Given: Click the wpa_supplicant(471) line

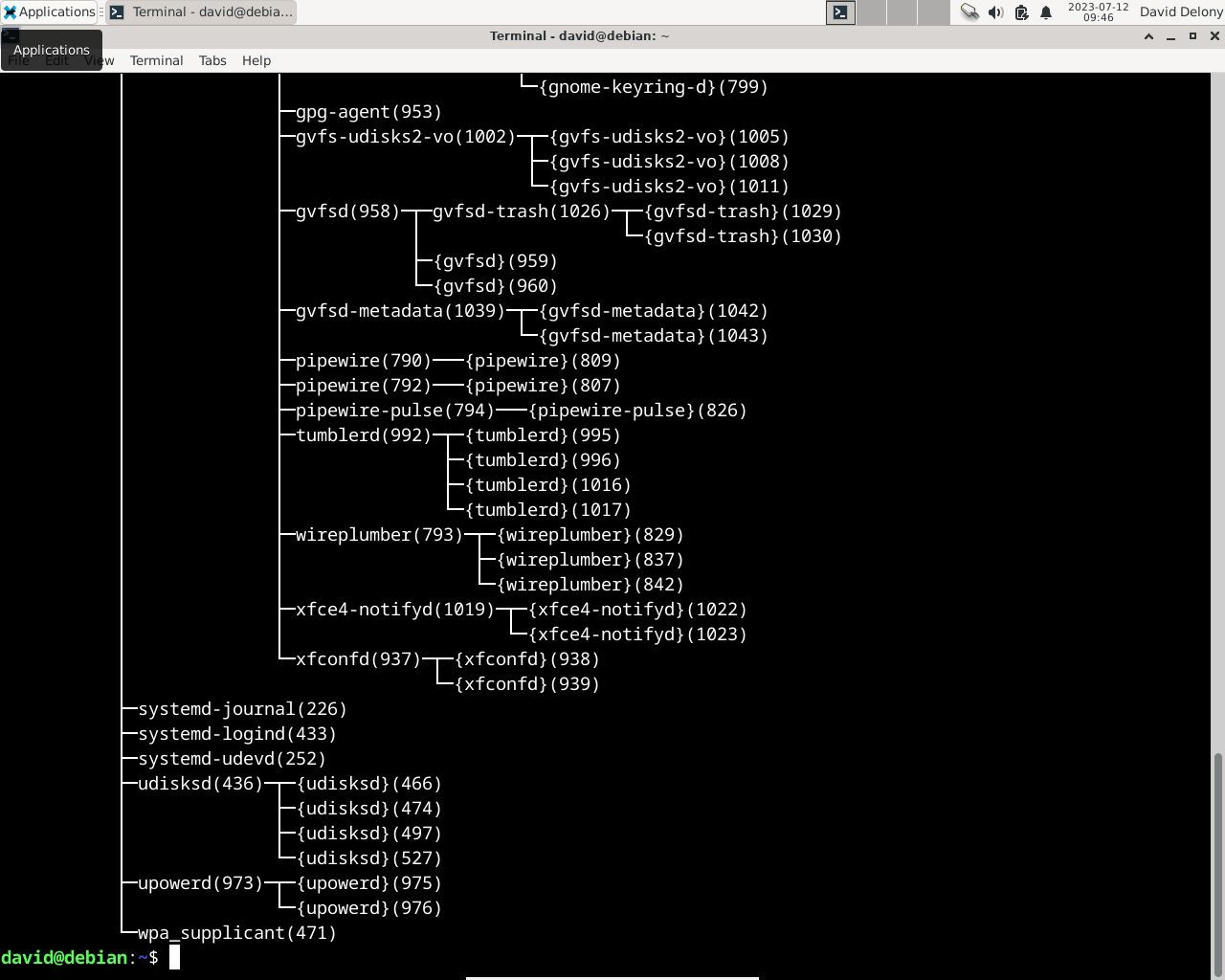Looking at the screenshot, I should (x=237, y=933).
